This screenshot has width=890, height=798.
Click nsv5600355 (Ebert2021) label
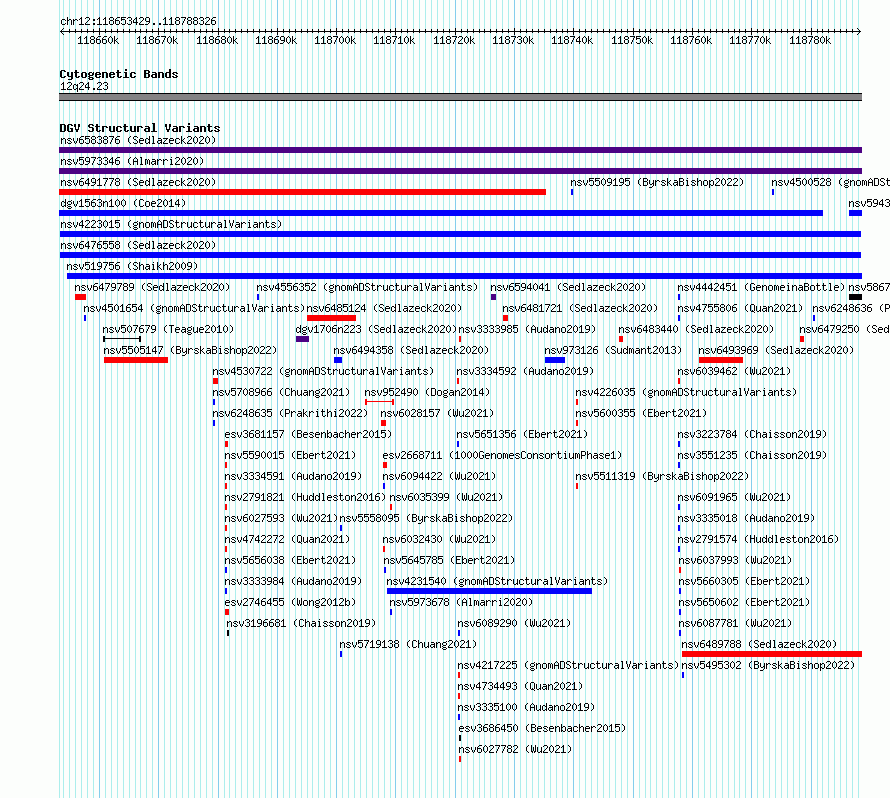click(641, 413)
